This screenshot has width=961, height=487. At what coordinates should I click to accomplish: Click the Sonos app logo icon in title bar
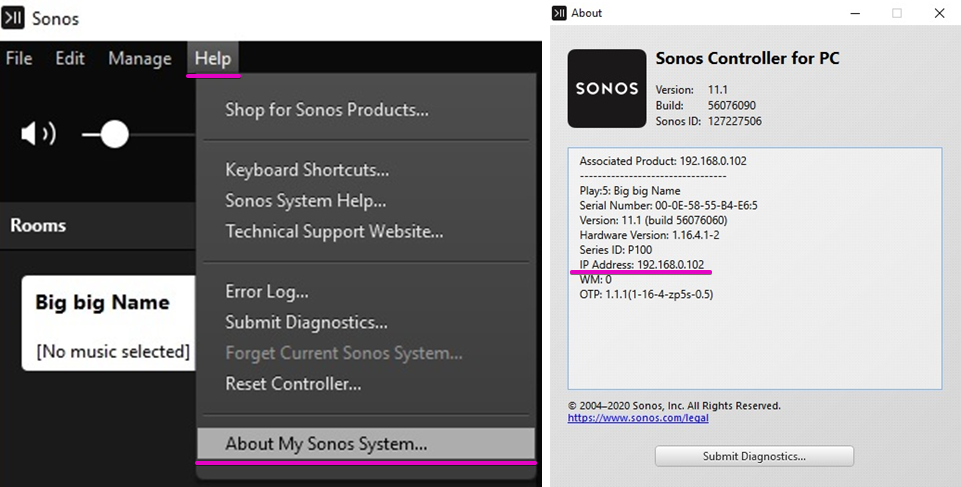tap(13, 18)
